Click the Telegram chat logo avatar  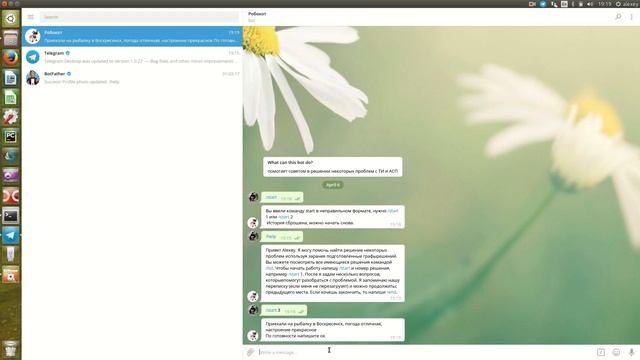point(33,57)
